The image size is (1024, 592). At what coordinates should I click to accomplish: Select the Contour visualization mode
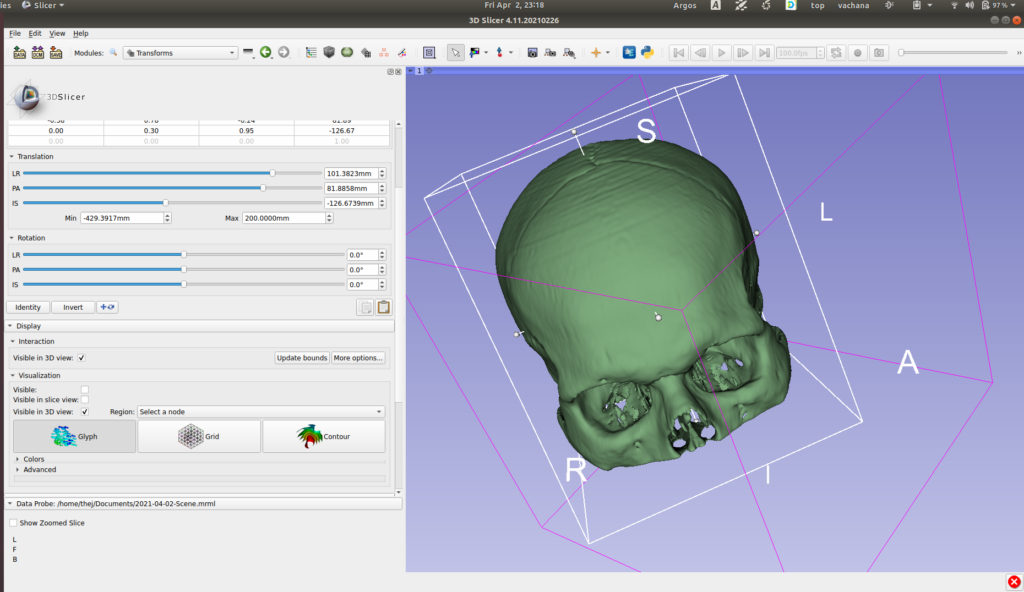coord(324,436)
